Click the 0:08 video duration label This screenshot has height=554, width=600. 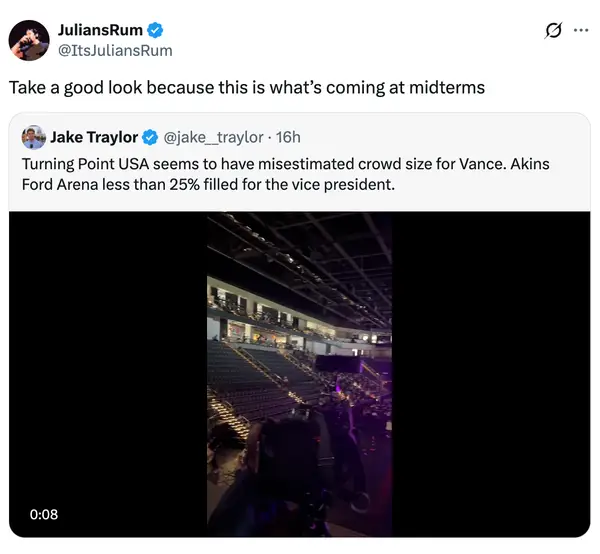43,515
